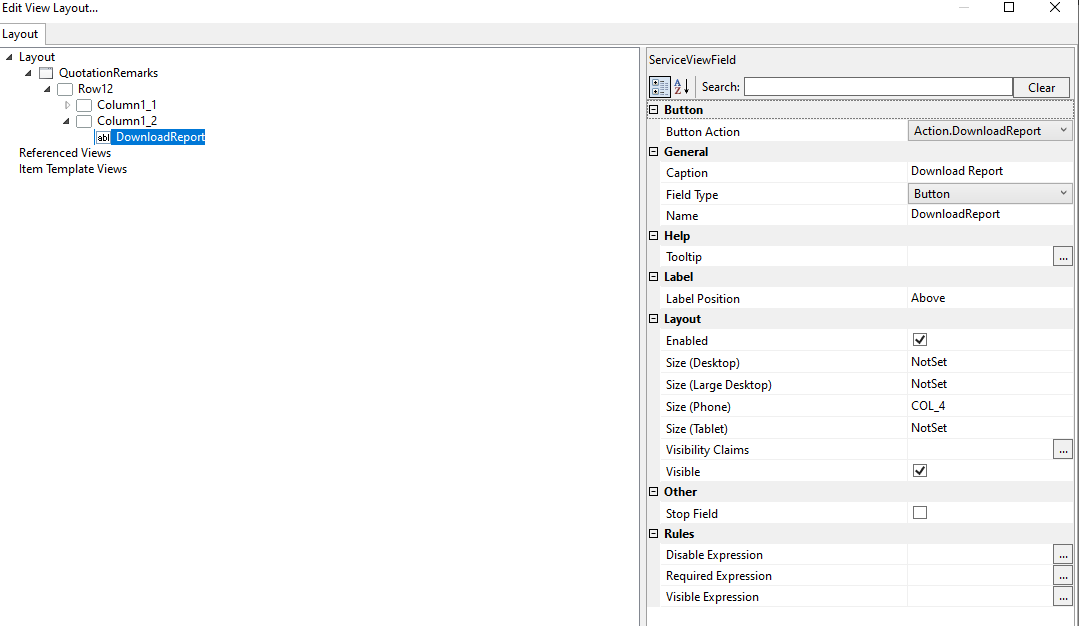Open Tooltip editor ellipsis button

coord(1063,257)
